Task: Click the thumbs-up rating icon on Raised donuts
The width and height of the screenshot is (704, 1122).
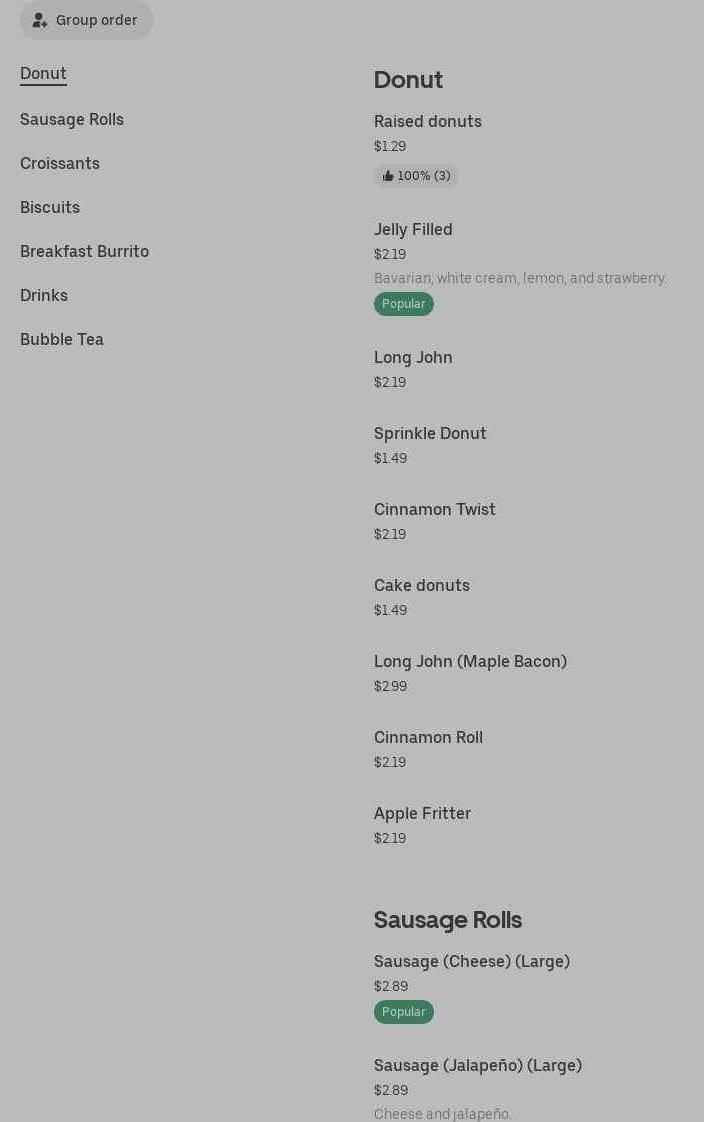Action: pos(388,176)
